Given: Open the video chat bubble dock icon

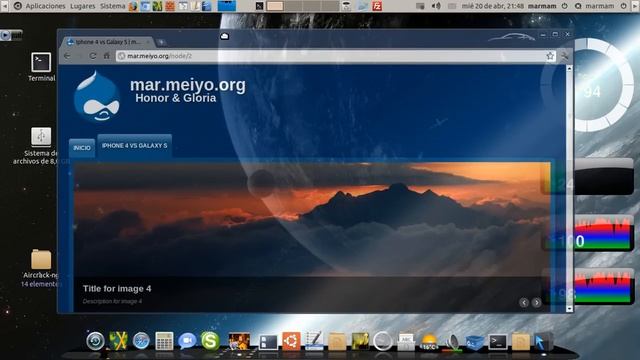Looking at the screenshot, I should (187, 341).
